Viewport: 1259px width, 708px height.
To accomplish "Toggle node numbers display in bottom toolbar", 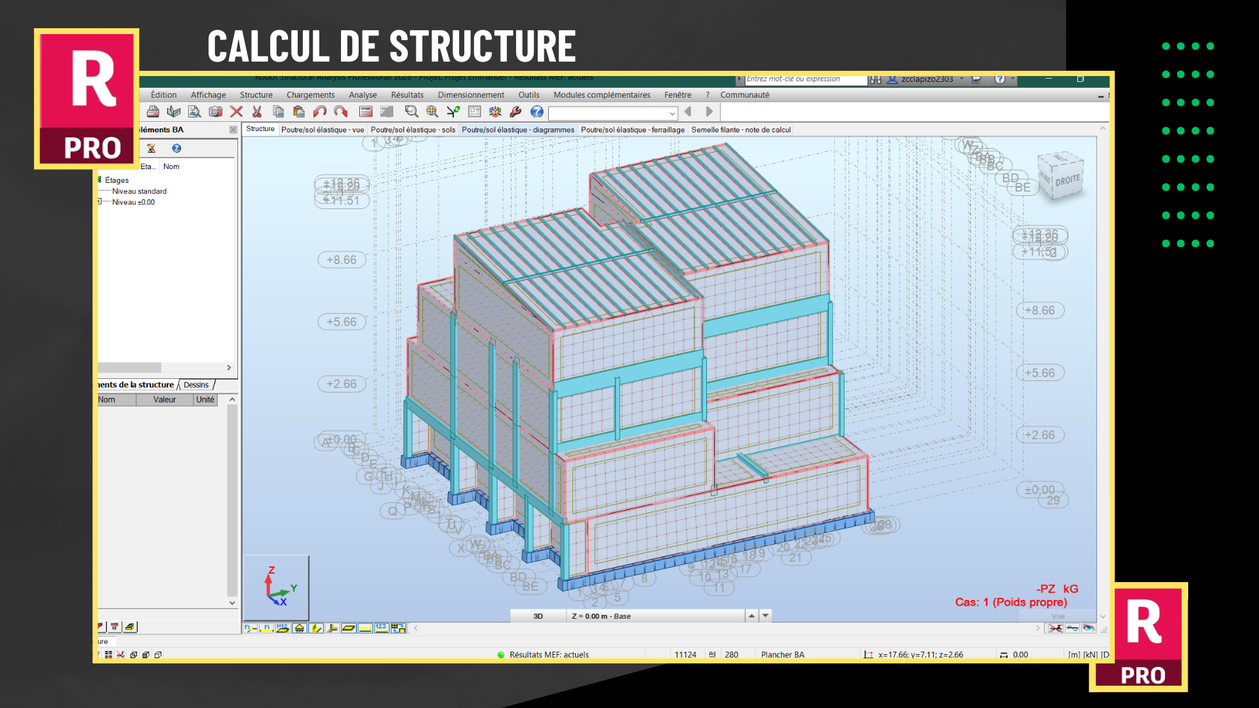I will (x=251, y=628).
